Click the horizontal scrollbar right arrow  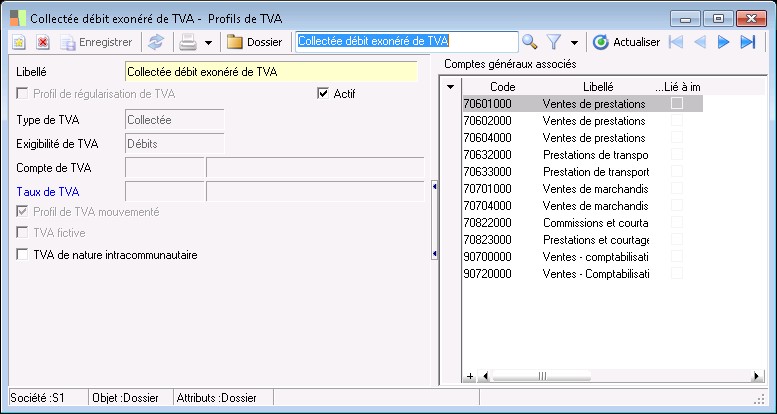(757, 376)
